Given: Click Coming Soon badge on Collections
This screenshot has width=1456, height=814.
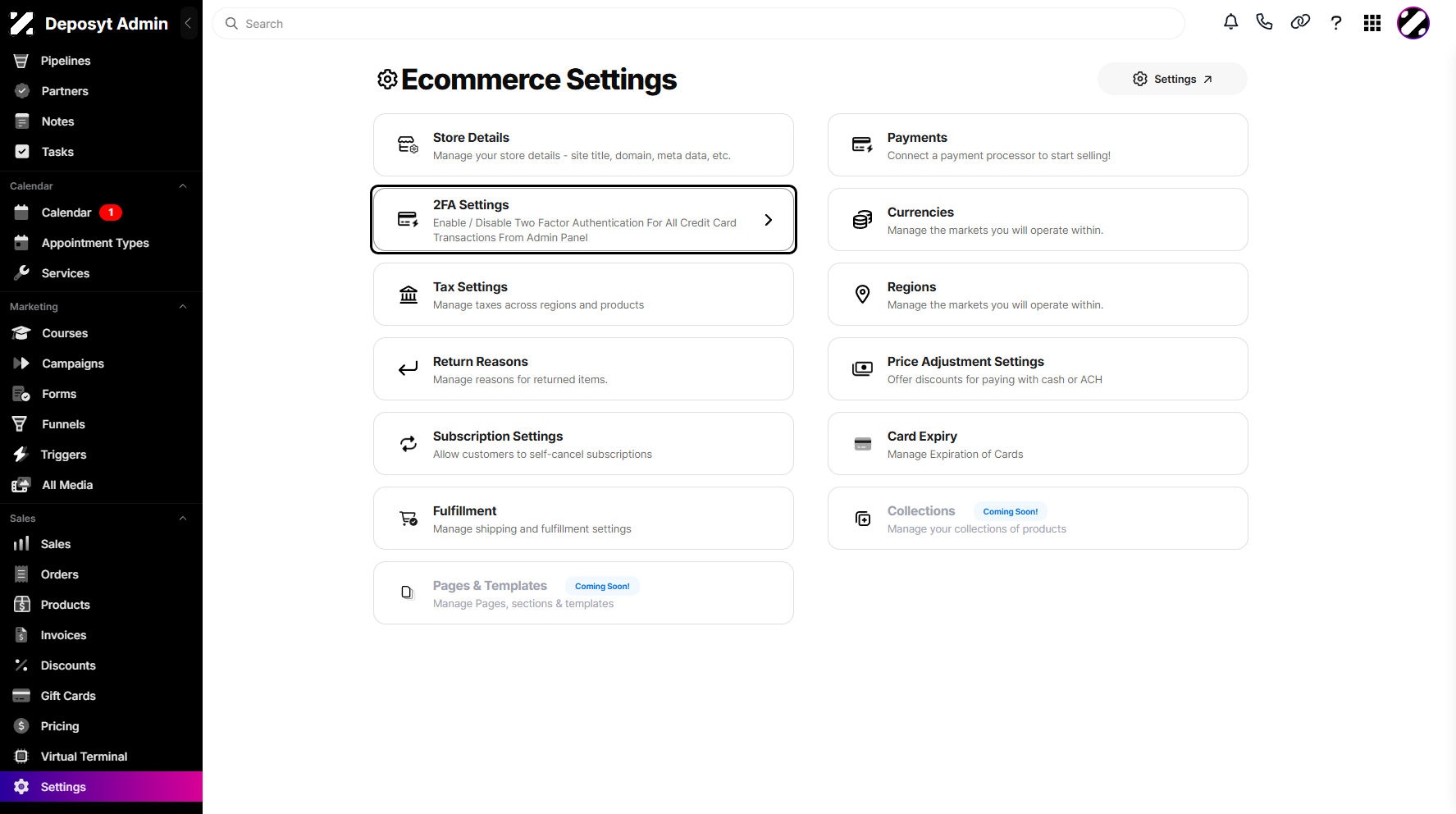Looking at the screenshot, I should pos(1011,511).
